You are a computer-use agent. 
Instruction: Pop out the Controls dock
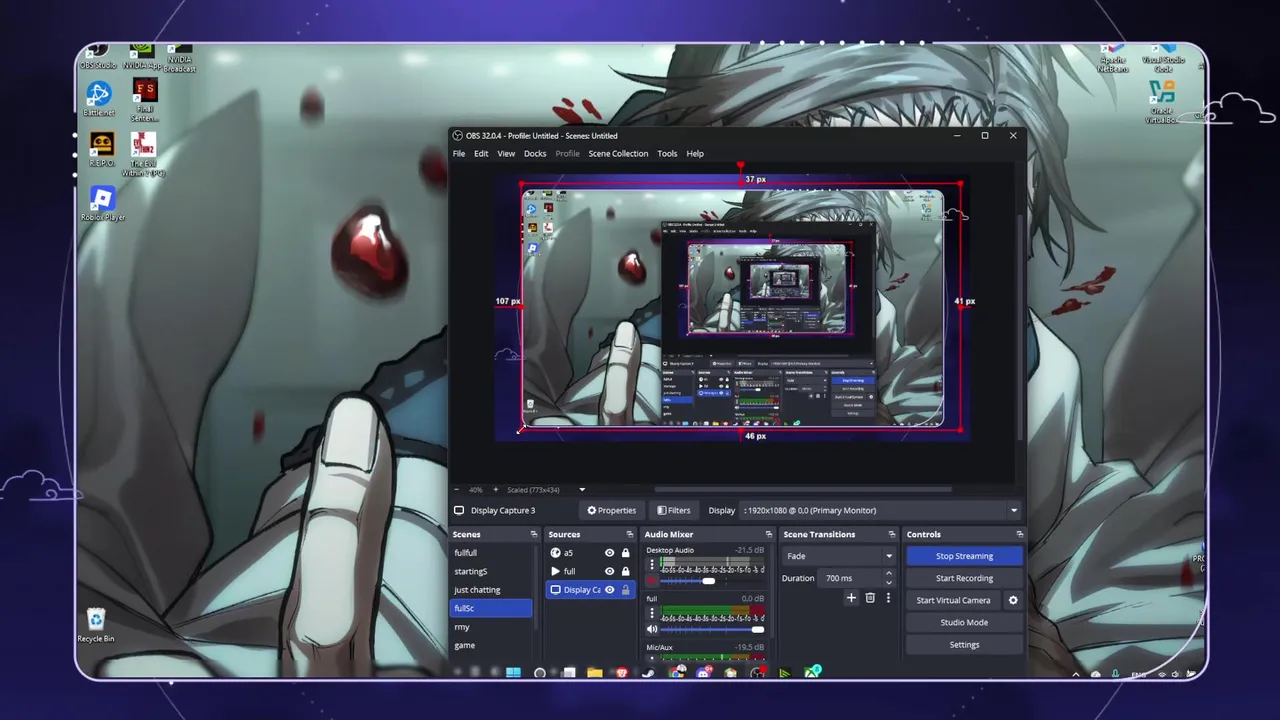click(x=1019, y=534)
